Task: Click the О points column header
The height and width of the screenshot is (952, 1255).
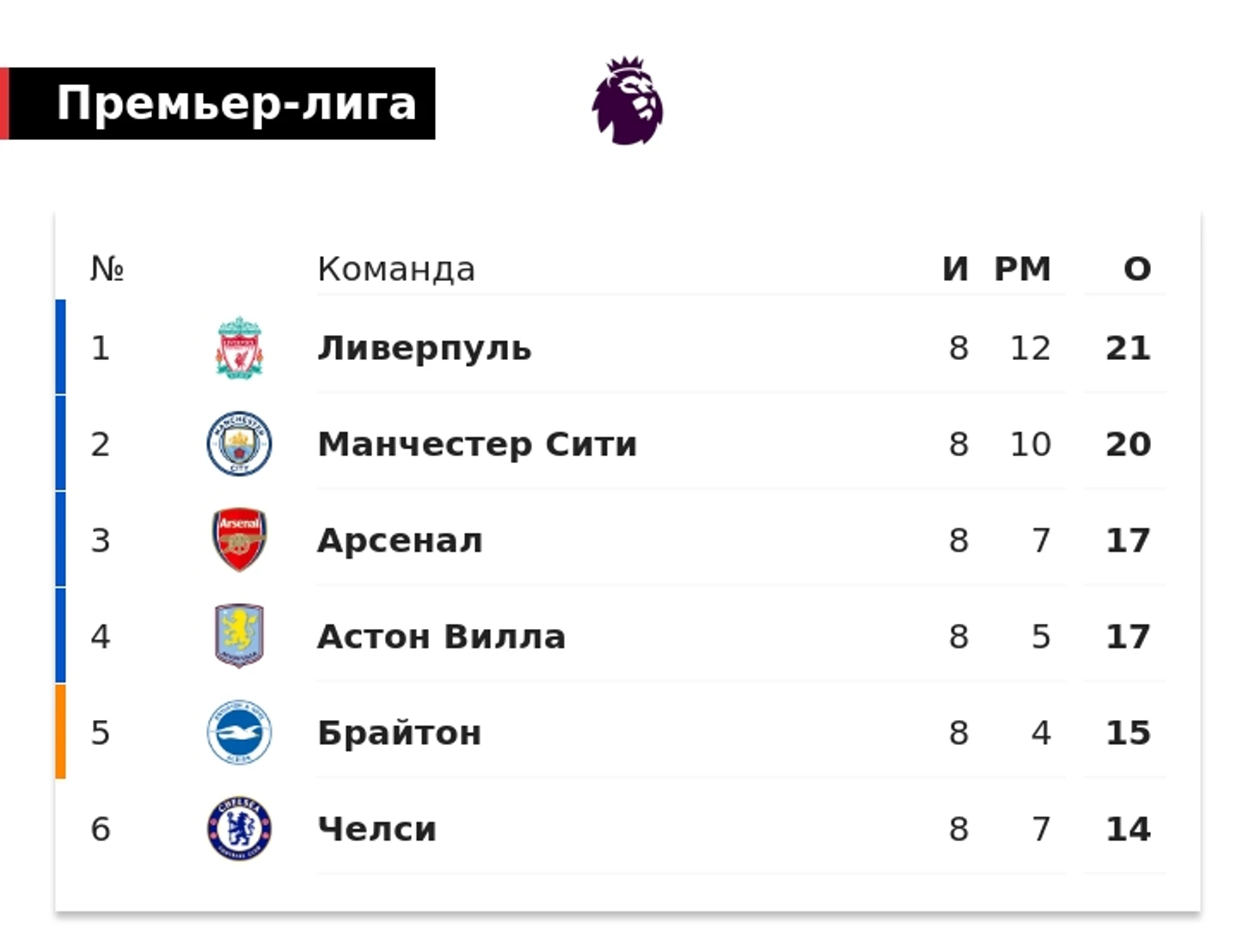Action: [x=1137, y=269]
